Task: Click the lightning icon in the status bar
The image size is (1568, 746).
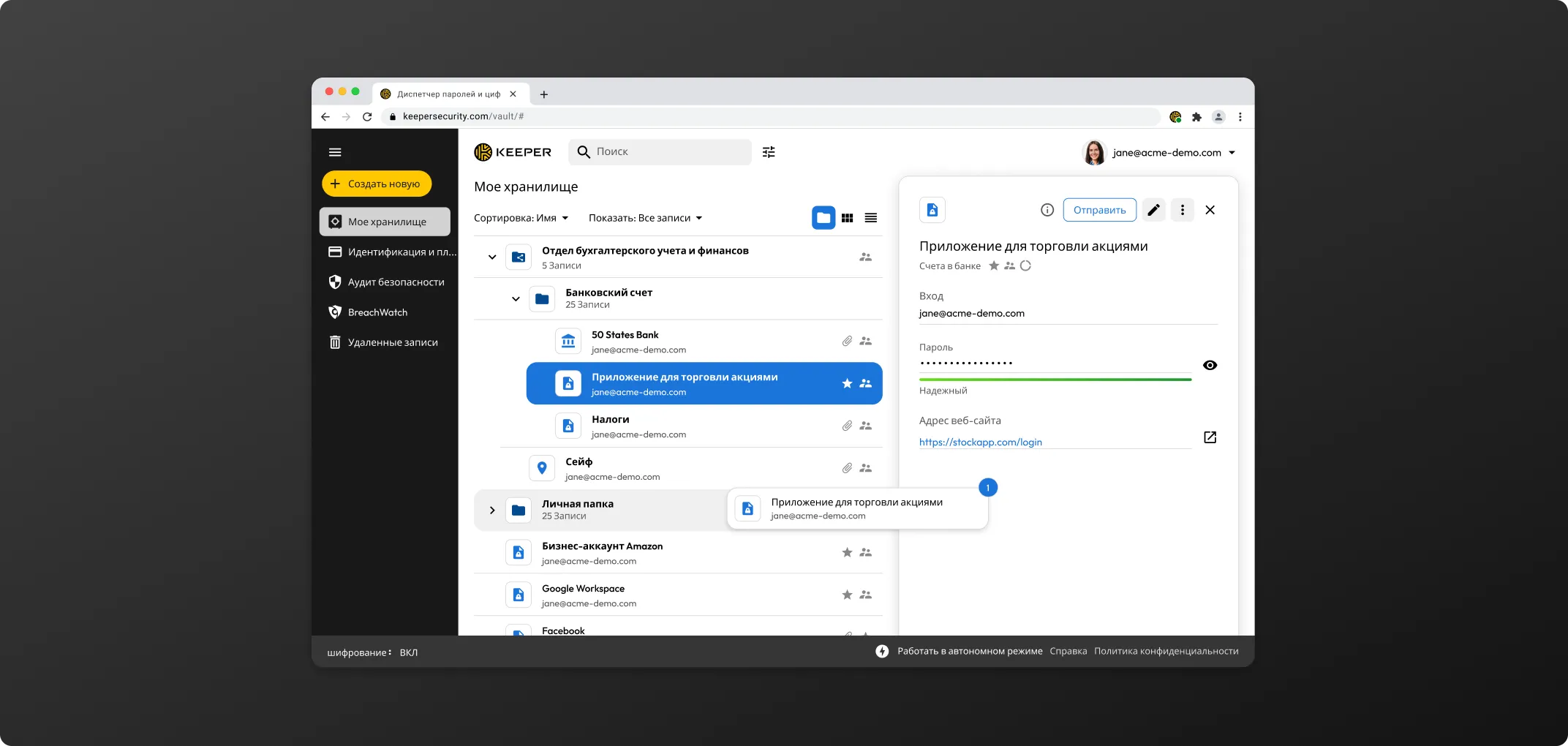Action: [x=882, y=651]
